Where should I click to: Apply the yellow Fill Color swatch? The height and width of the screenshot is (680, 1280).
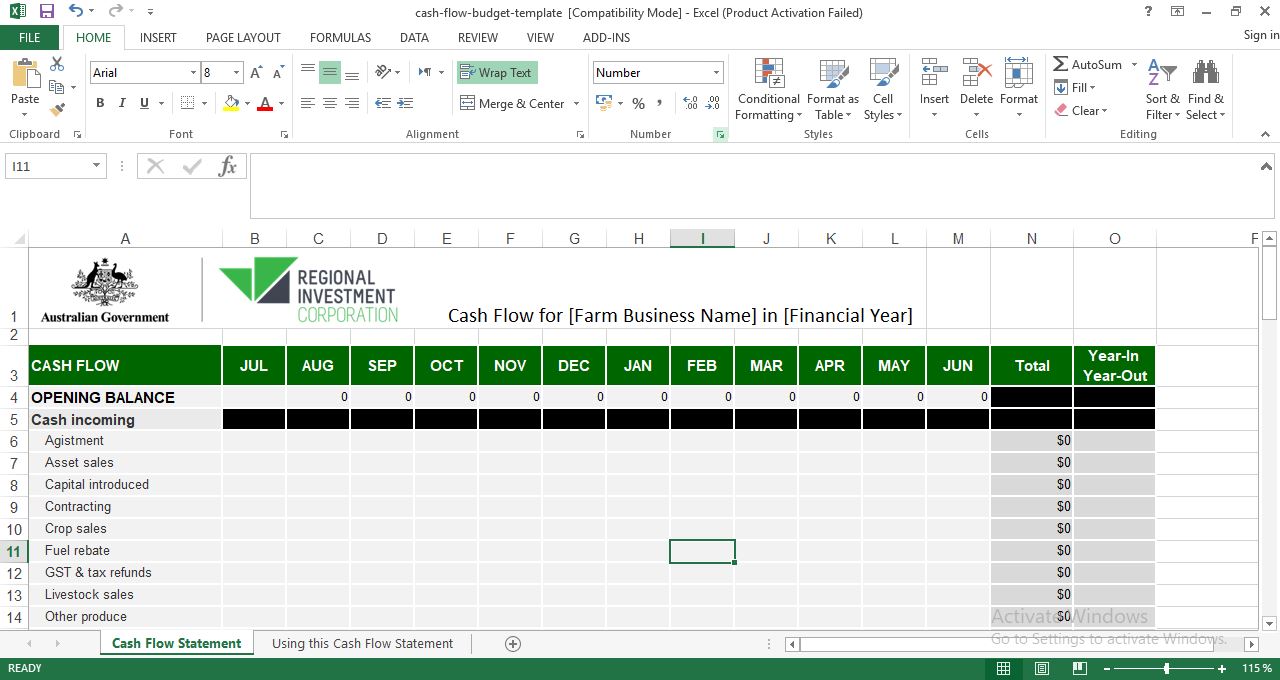pyautogui.click(x=231, y=103)
